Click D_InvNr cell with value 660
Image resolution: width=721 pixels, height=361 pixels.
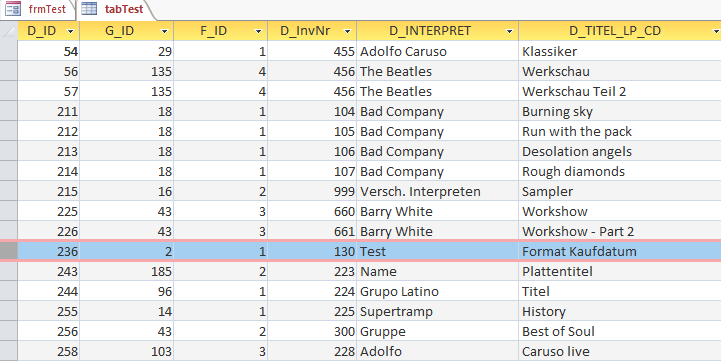pos(312,211)
